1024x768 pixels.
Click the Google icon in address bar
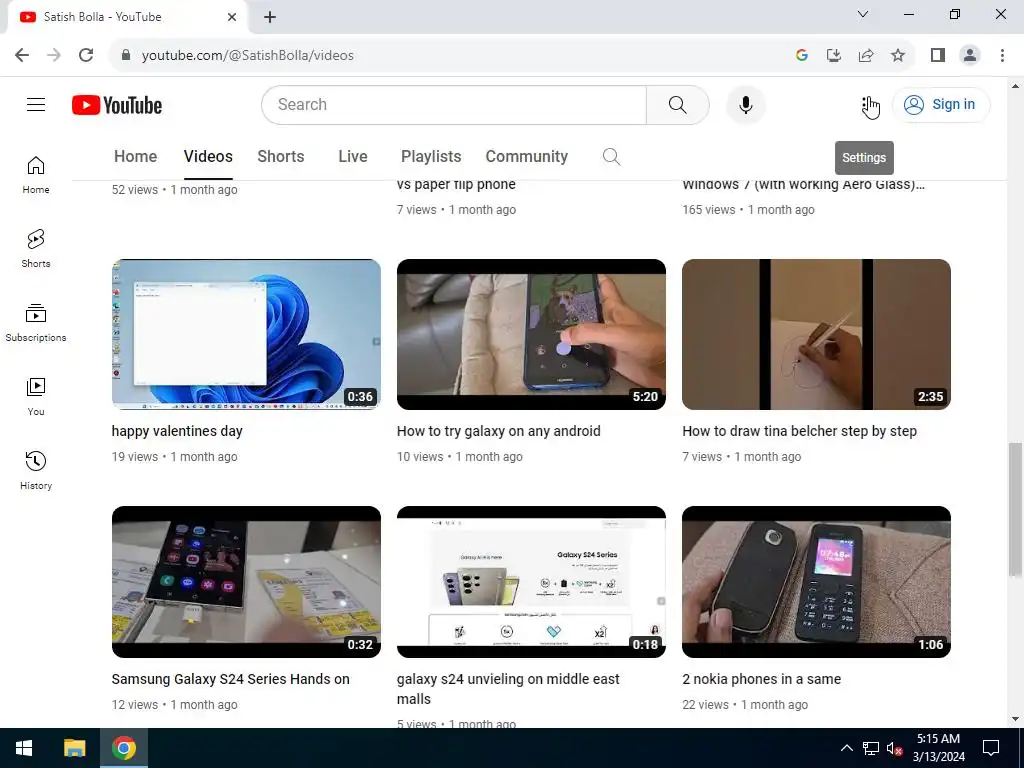[802, 55]
